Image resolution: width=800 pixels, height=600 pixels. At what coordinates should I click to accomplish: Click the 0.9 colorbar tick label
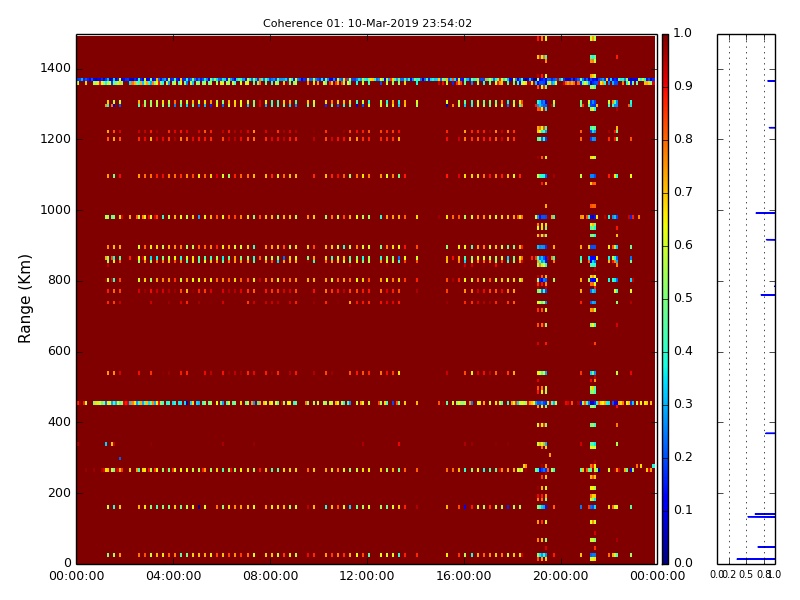coord(683,86)
